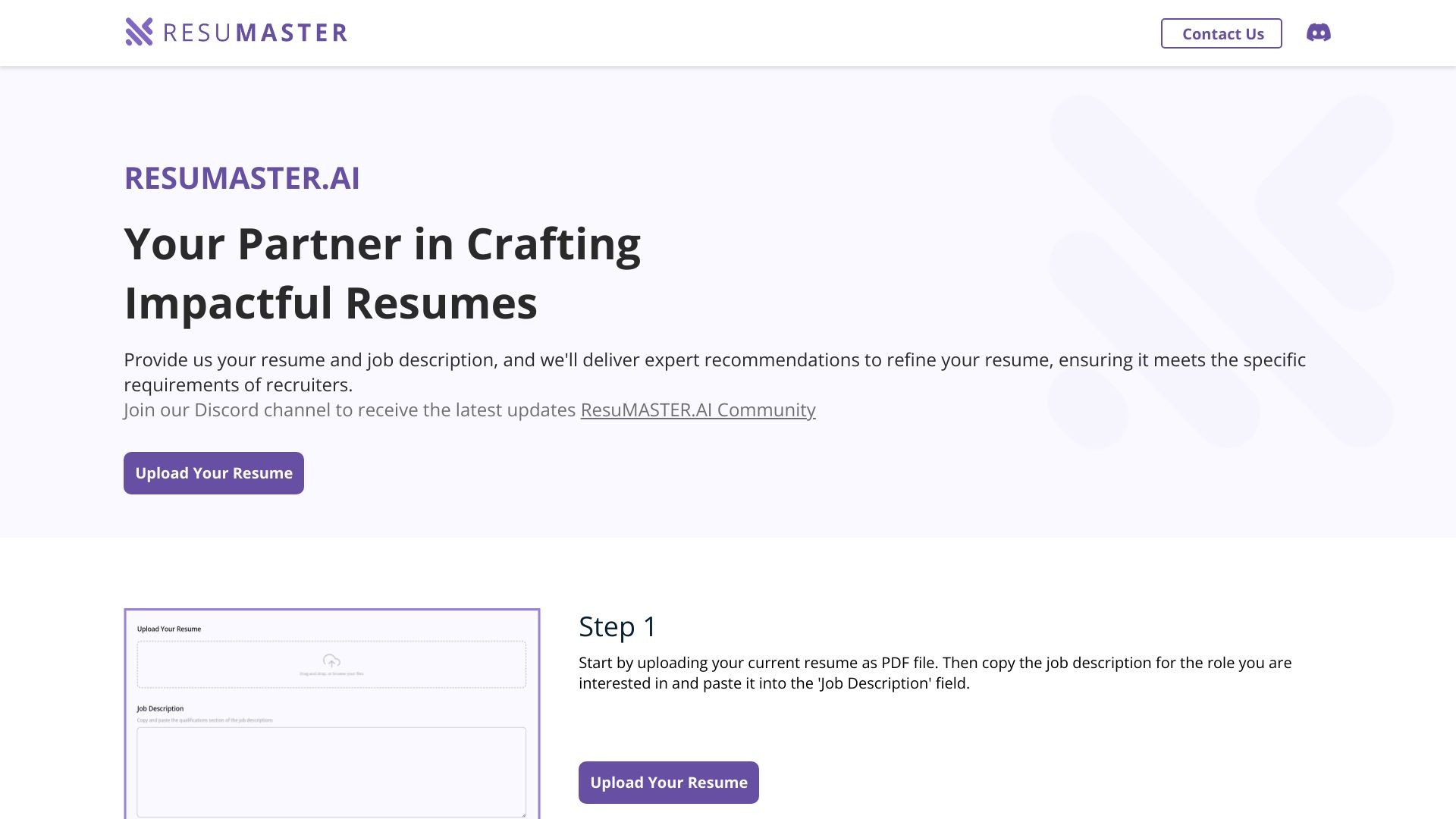
Task: Select the Step 1 heading
Action: (x=617, y=627)
